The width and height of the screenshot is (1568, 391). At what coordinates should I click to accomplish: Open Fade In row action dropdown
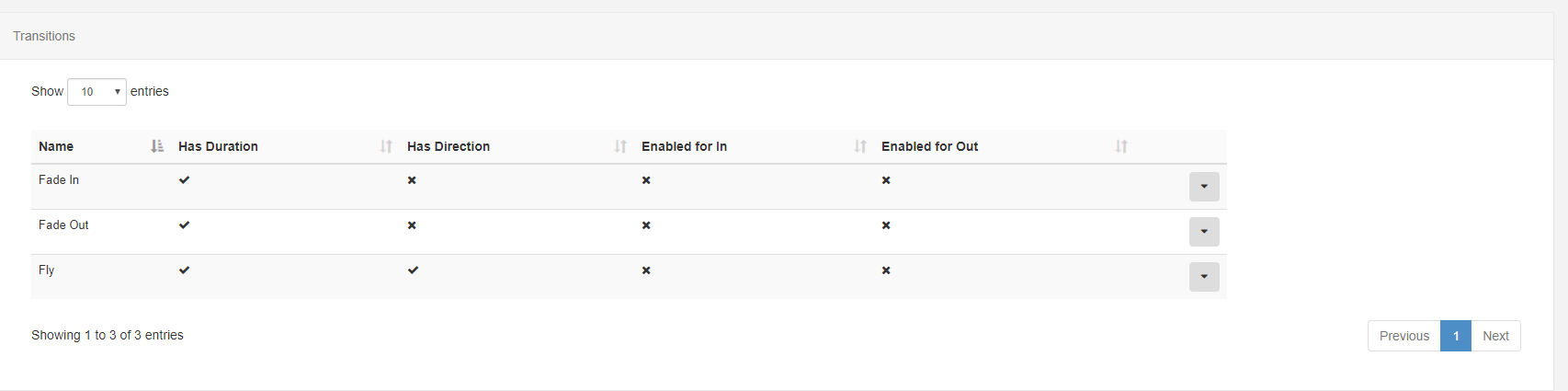point(1204,187)
